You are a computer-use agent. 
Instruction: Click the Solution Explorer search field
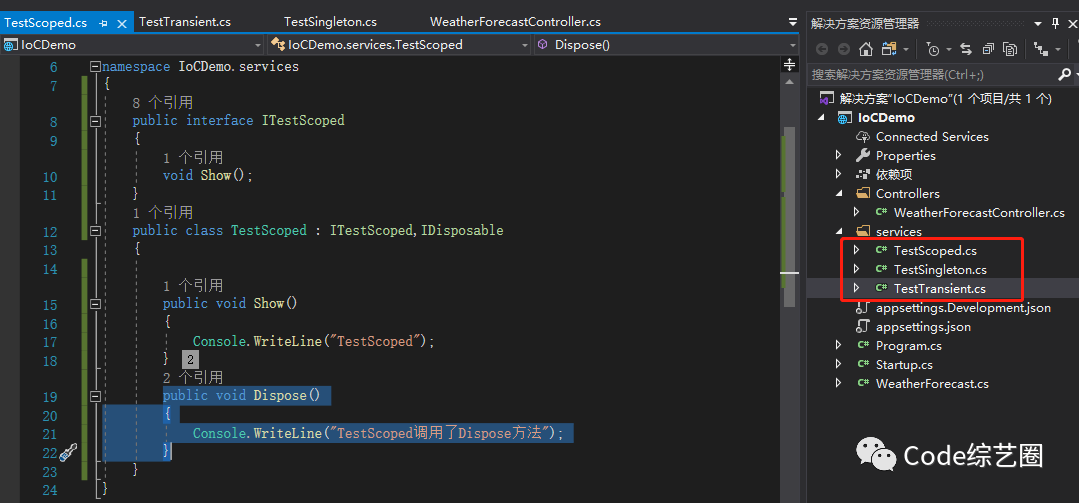click(x=932, y=74)
